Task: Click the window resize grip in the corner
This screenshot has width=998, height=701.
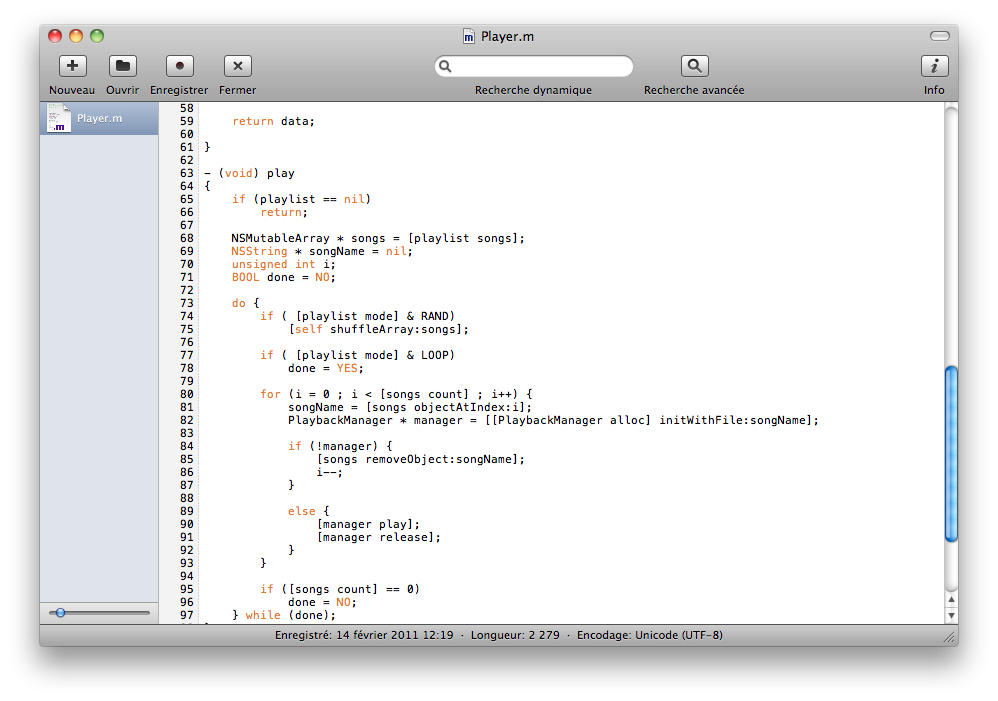Action: [949, 637]
